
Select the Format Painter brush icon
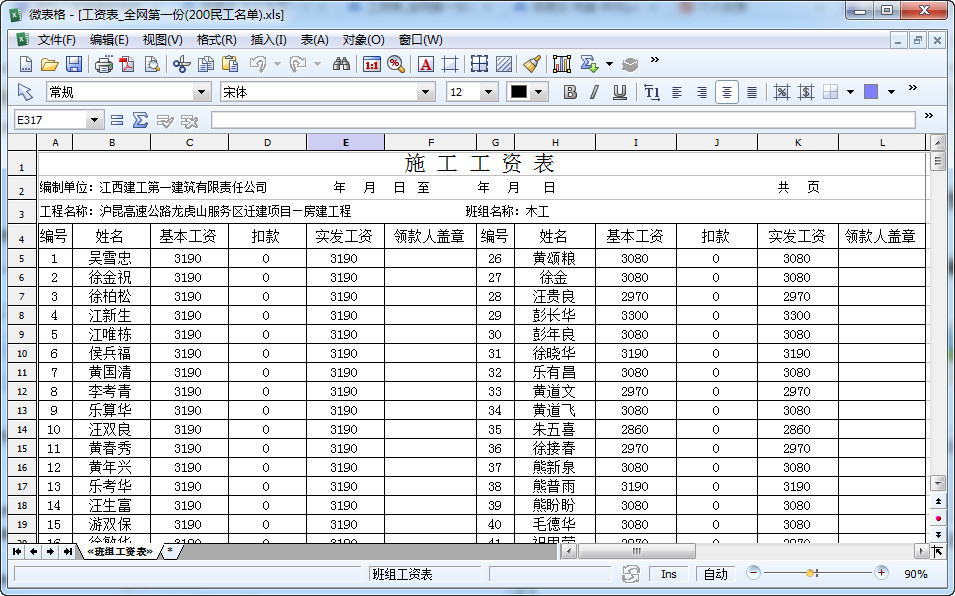click(532, 63)
